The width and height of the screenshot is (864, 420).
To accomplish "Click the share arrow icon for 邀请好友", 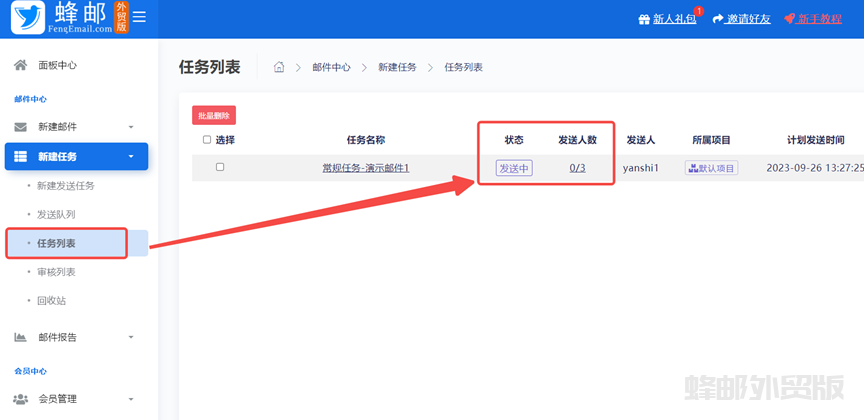I will point(717,19).
